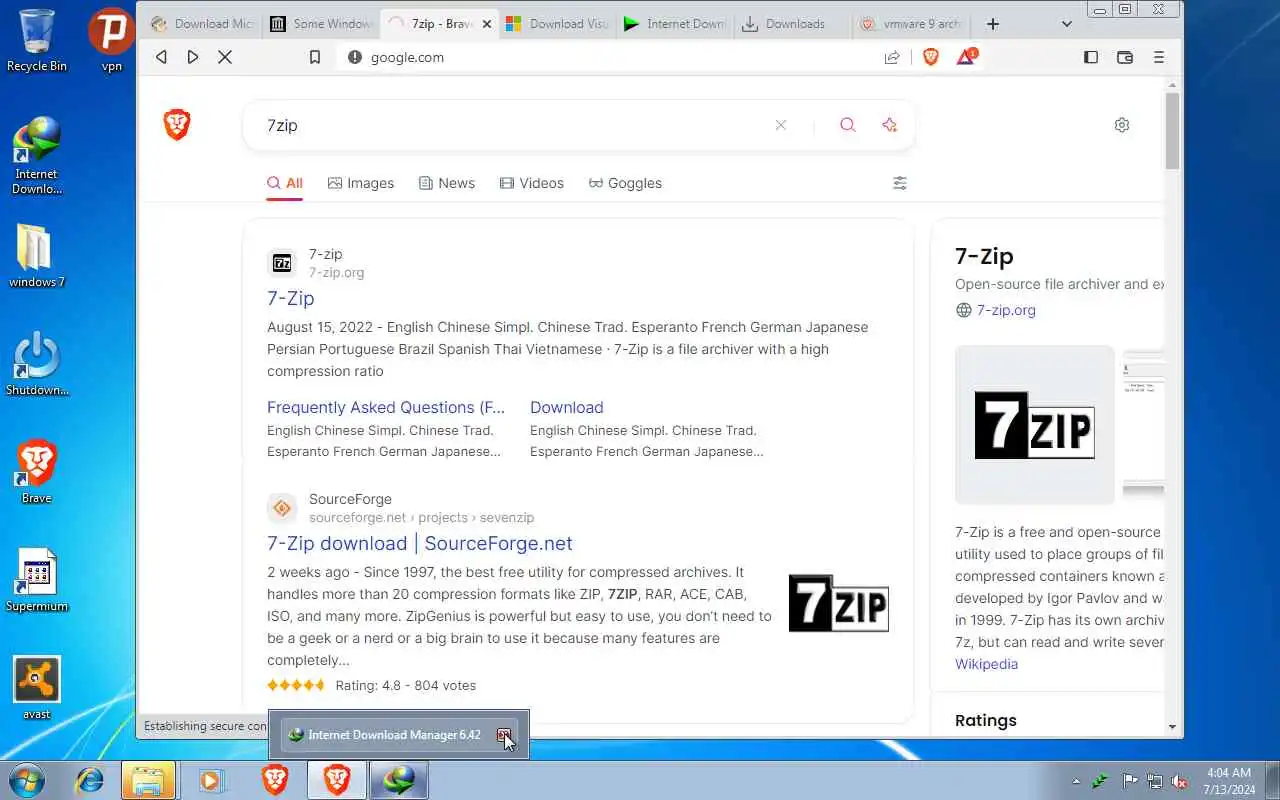
Task: Open search settings gear icon
Action: [x=1122, y=125]
